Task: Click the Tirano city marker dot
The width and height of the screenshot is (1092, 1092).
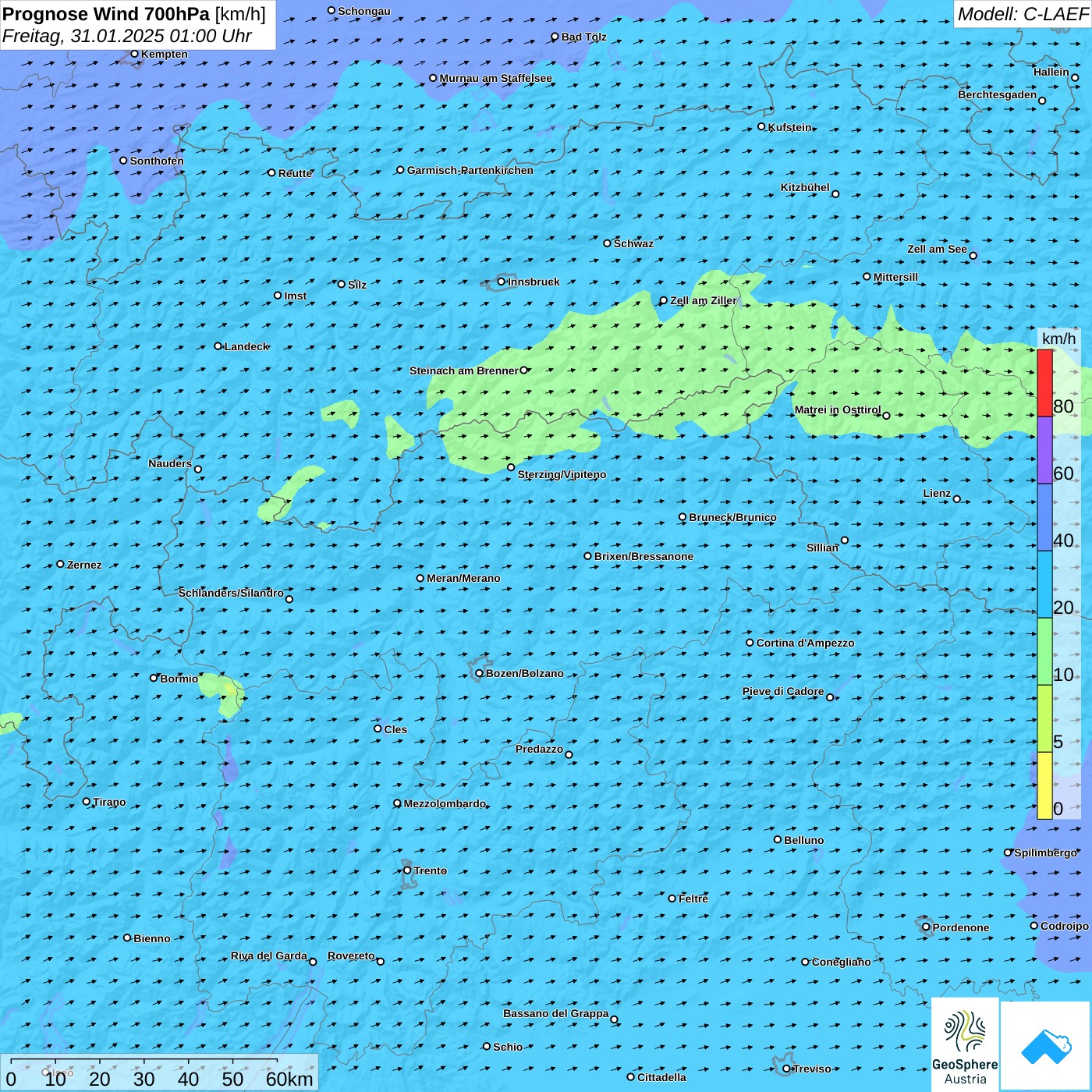Action: (87, 801)
